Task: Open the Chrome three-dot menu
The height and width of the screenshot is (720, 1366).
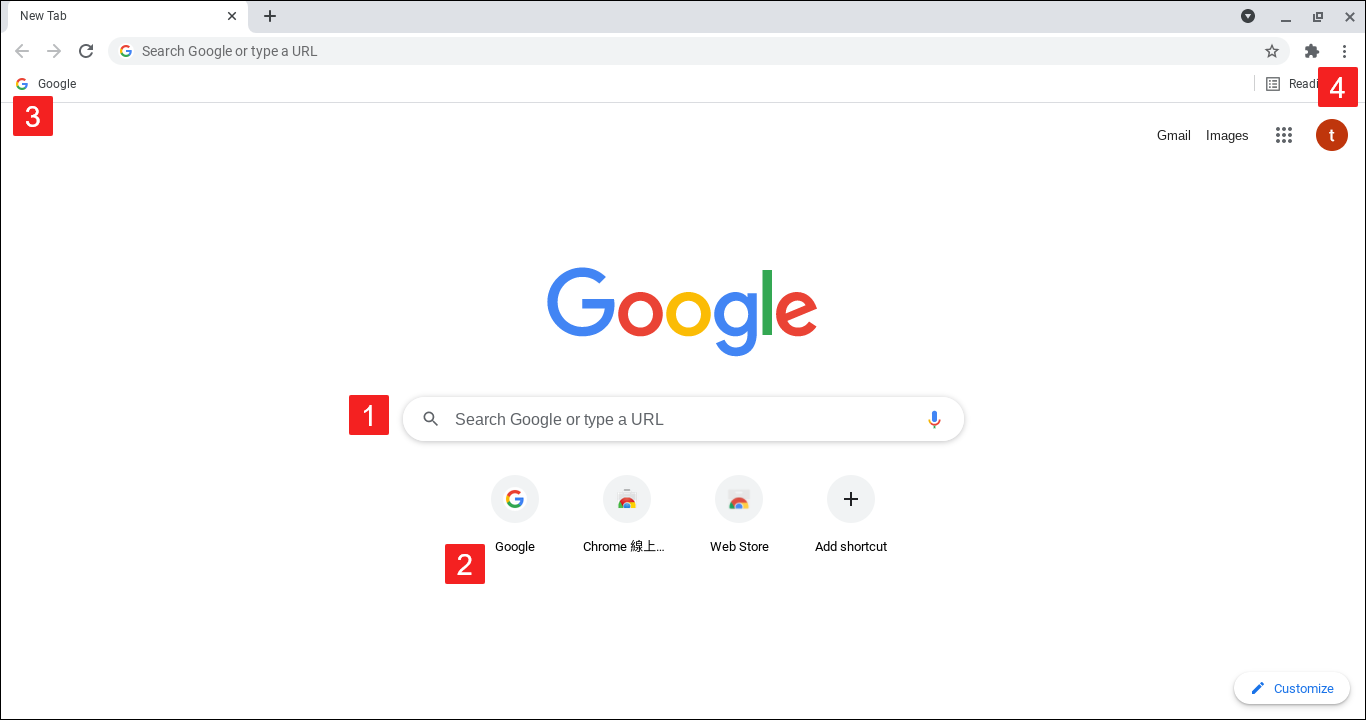Action: coord(1345,51)
